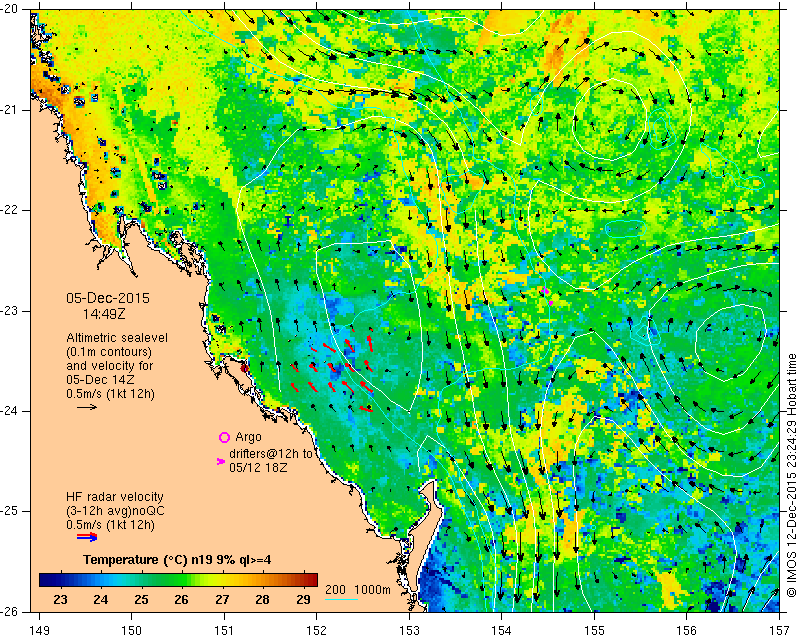Image resolution: width=800 pixels, height=640 pixels.
Task: Click the '(0.1m contours)' text
Action: pyautogui.click(x=109, y=352)
